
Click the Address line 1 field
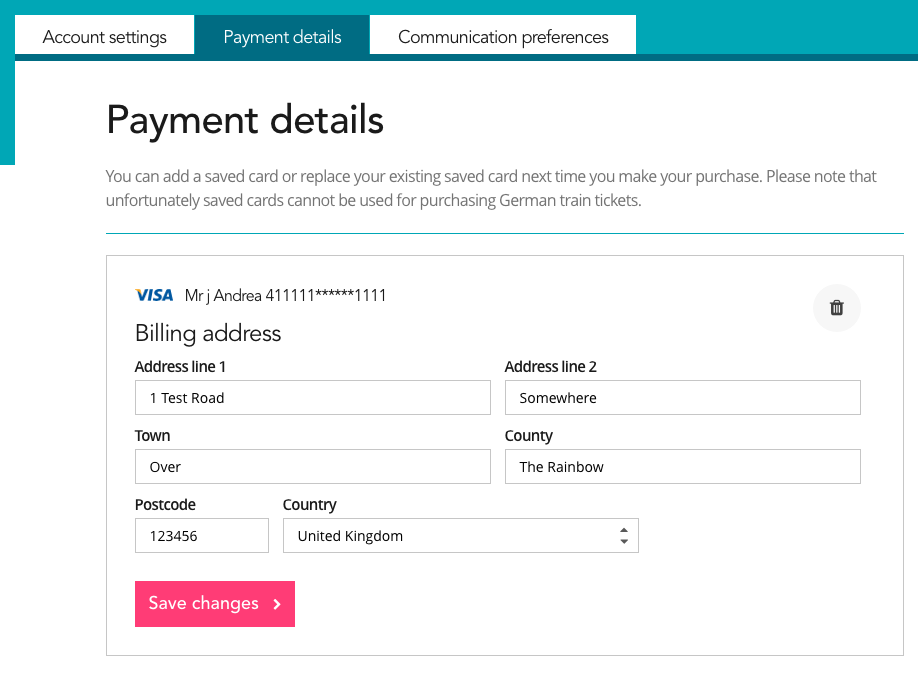tap(312, 397)
